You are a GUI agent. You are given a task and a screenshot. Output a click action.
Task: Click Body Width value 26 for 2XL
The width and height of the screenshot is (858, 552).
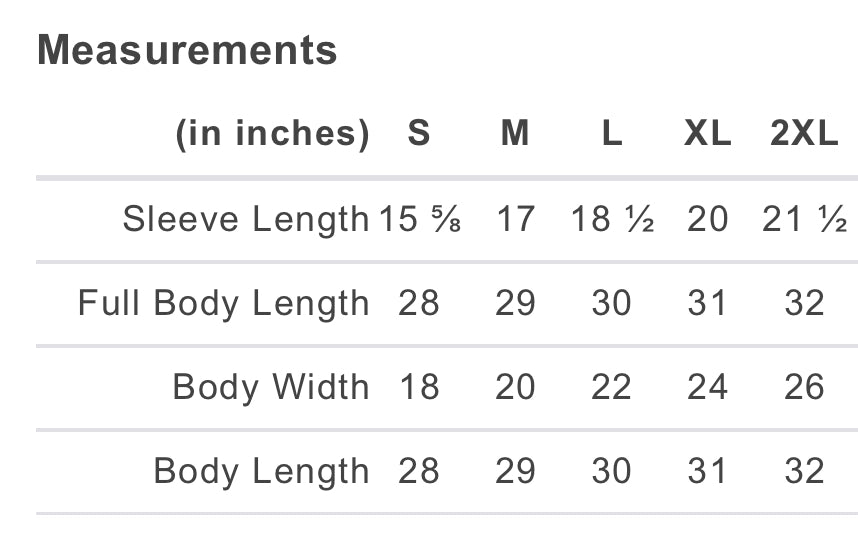(804, 387)
